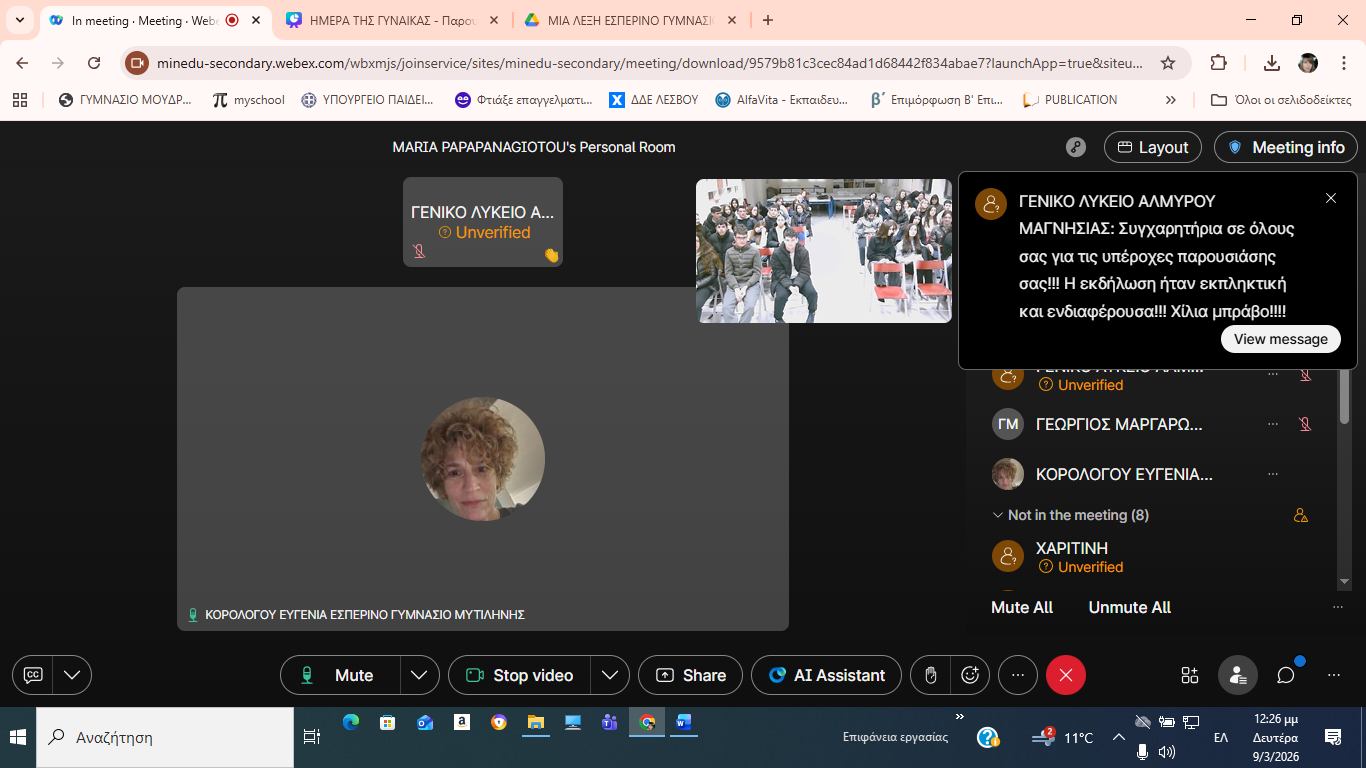This screenshot has width=1366, height=768.
Task: Open more options ellipsis in meeting toolbar
Action: click(x=1018, y=675)
